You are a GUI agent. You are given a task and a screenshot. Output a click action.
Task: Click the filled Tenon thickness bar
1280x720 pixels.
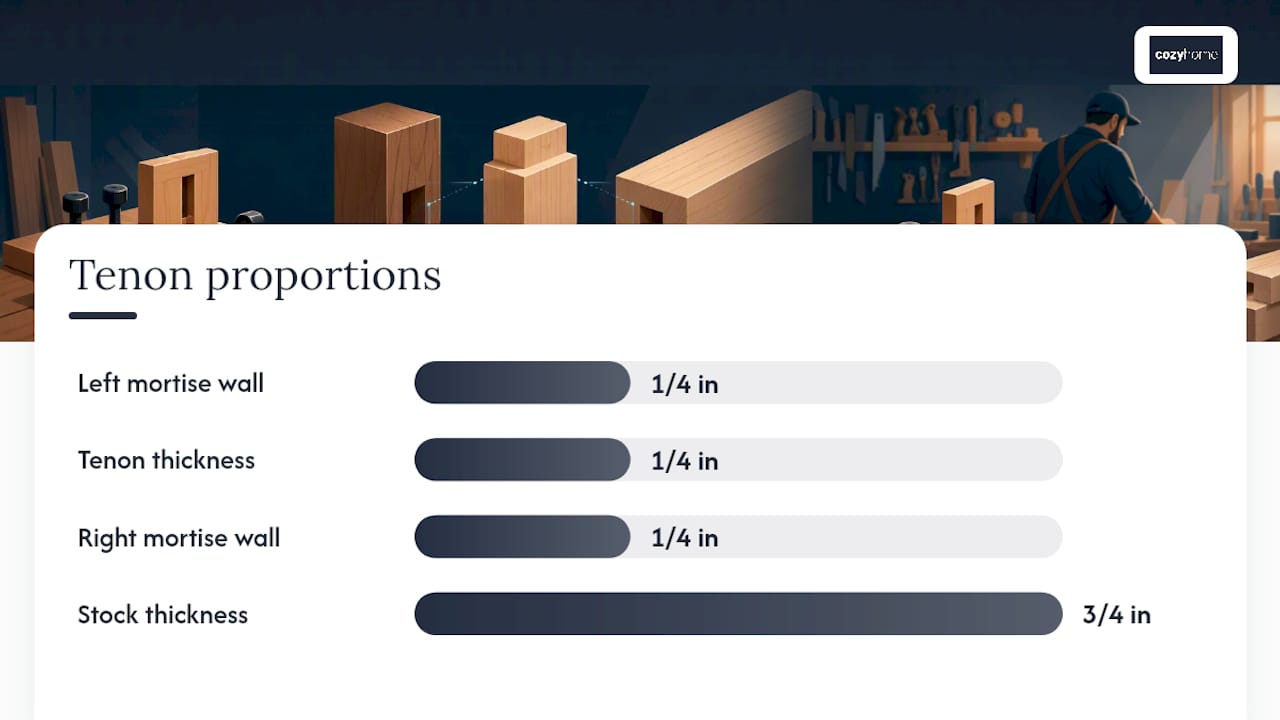pos(522,459)
